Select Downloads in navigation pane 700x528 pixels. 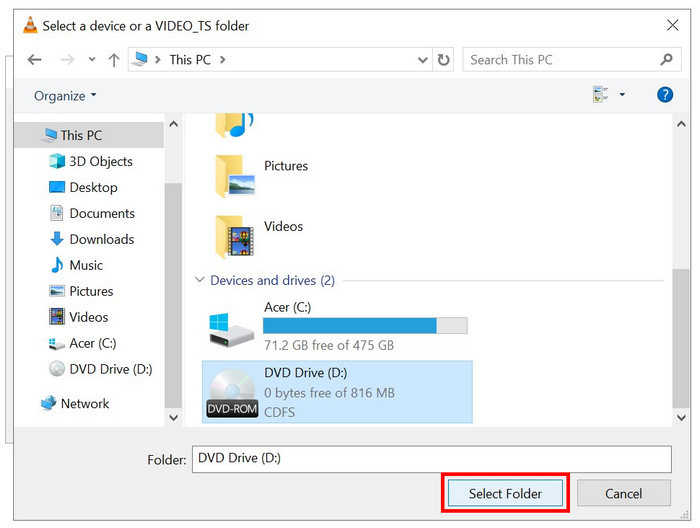tap(102, 239)
